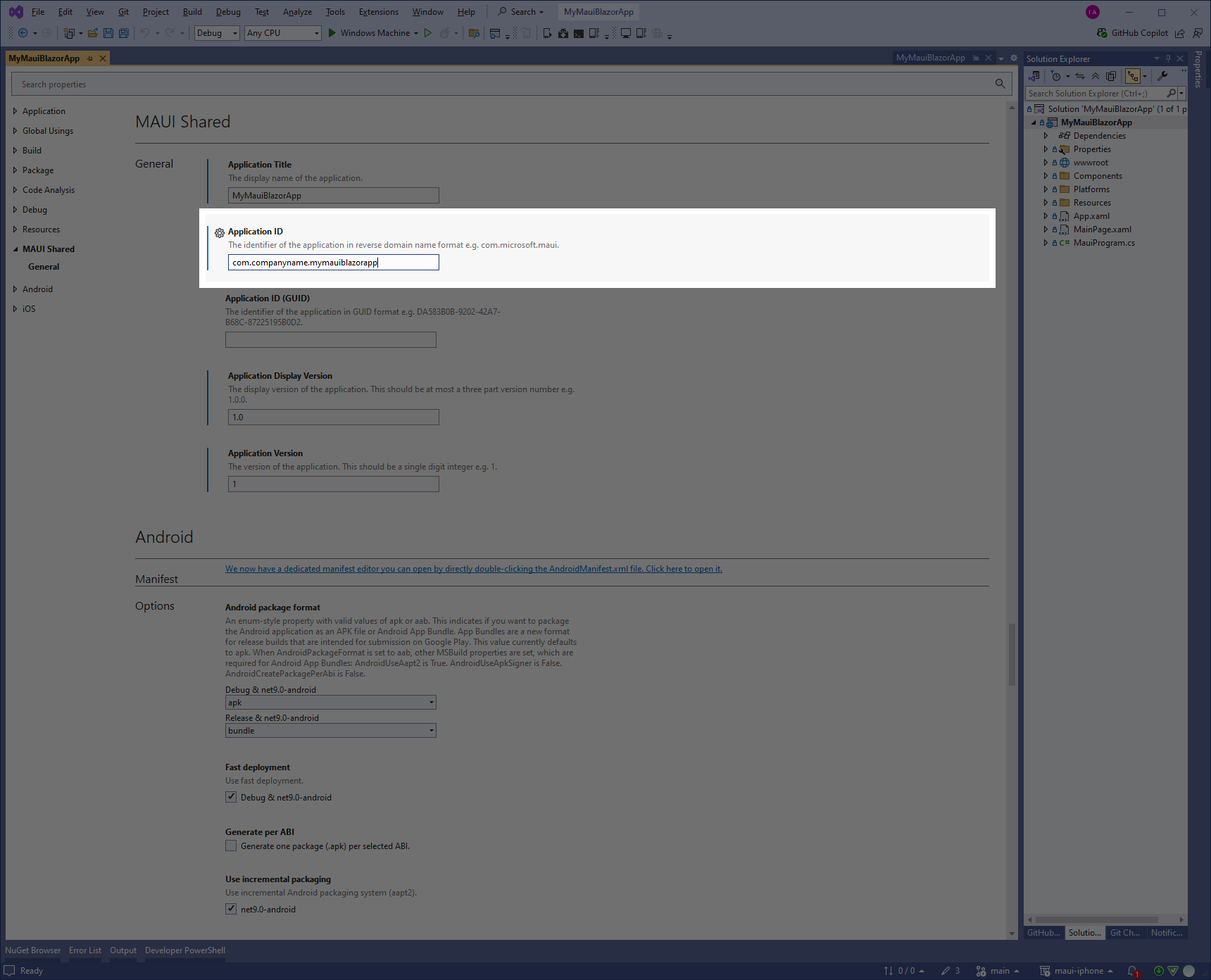Click the Save toolbar icon

108,33
